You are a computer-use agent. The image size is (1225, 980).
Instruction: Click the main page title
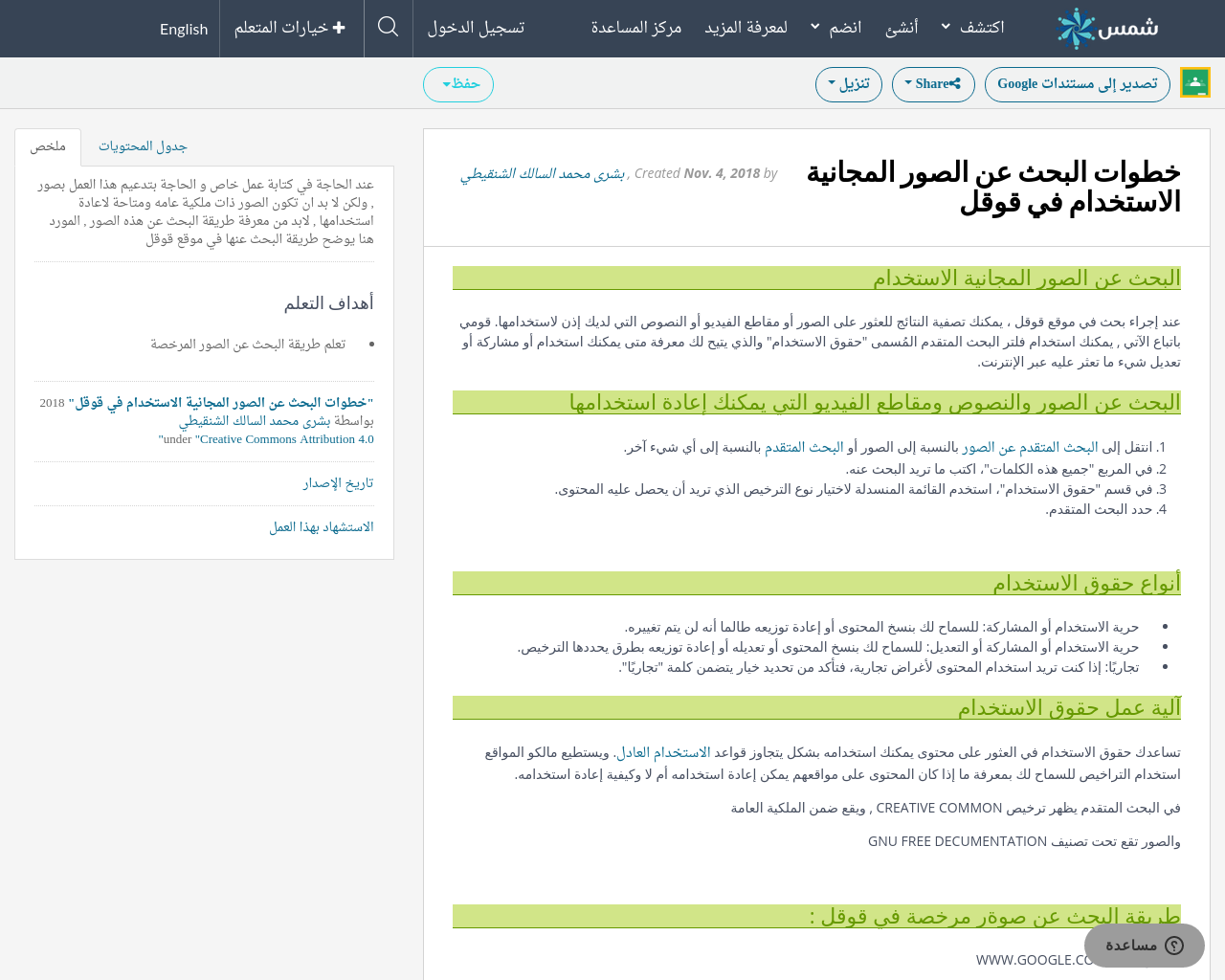click(x=993, y=187)
